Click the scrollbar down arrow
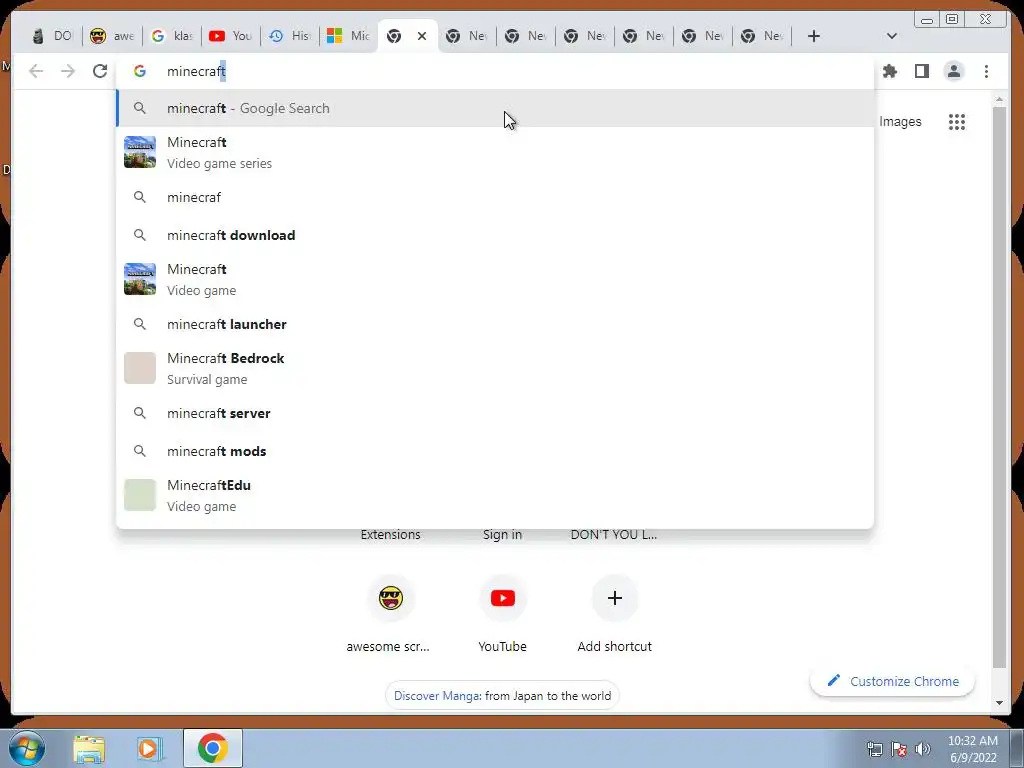This screenshot has height=768, width=1024. click(999, 703)
